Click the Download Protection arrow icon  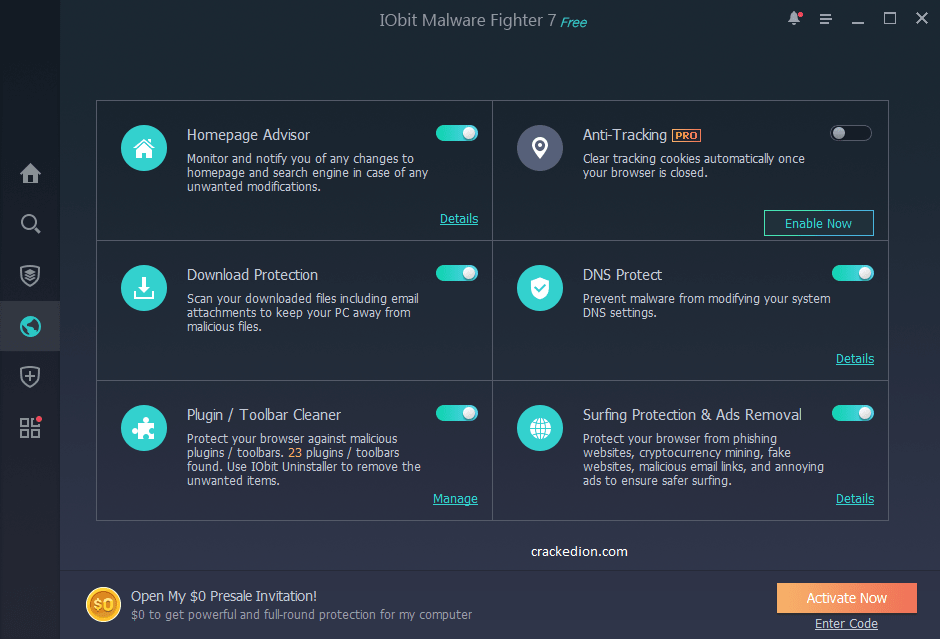pos(144,288)
